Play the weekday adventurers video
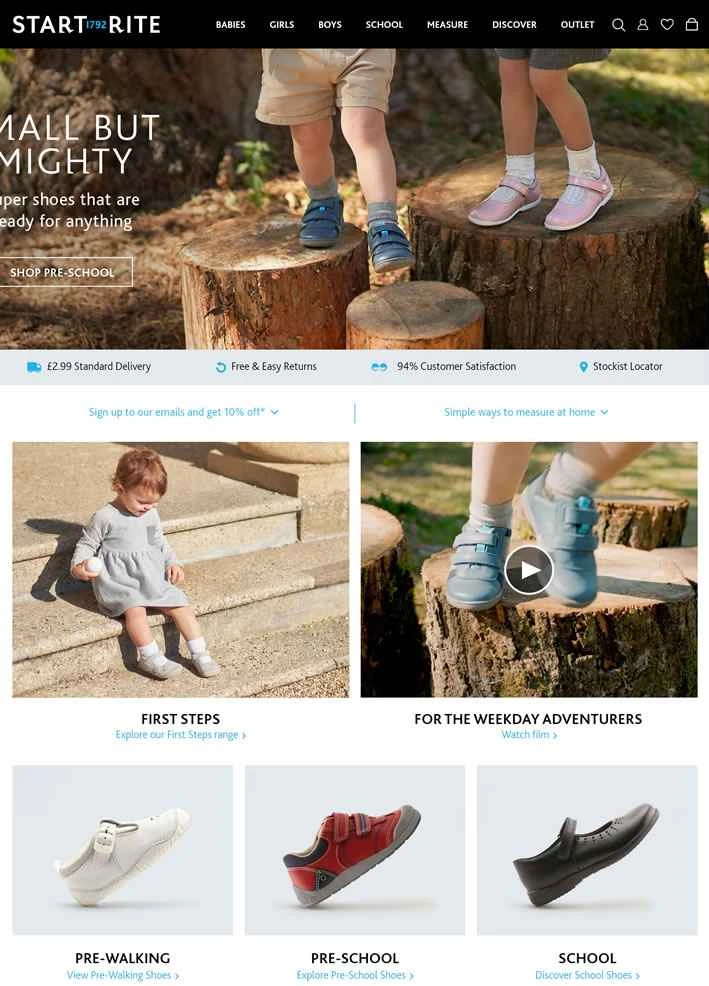This screenshot has width=709, height=986. 528,570
